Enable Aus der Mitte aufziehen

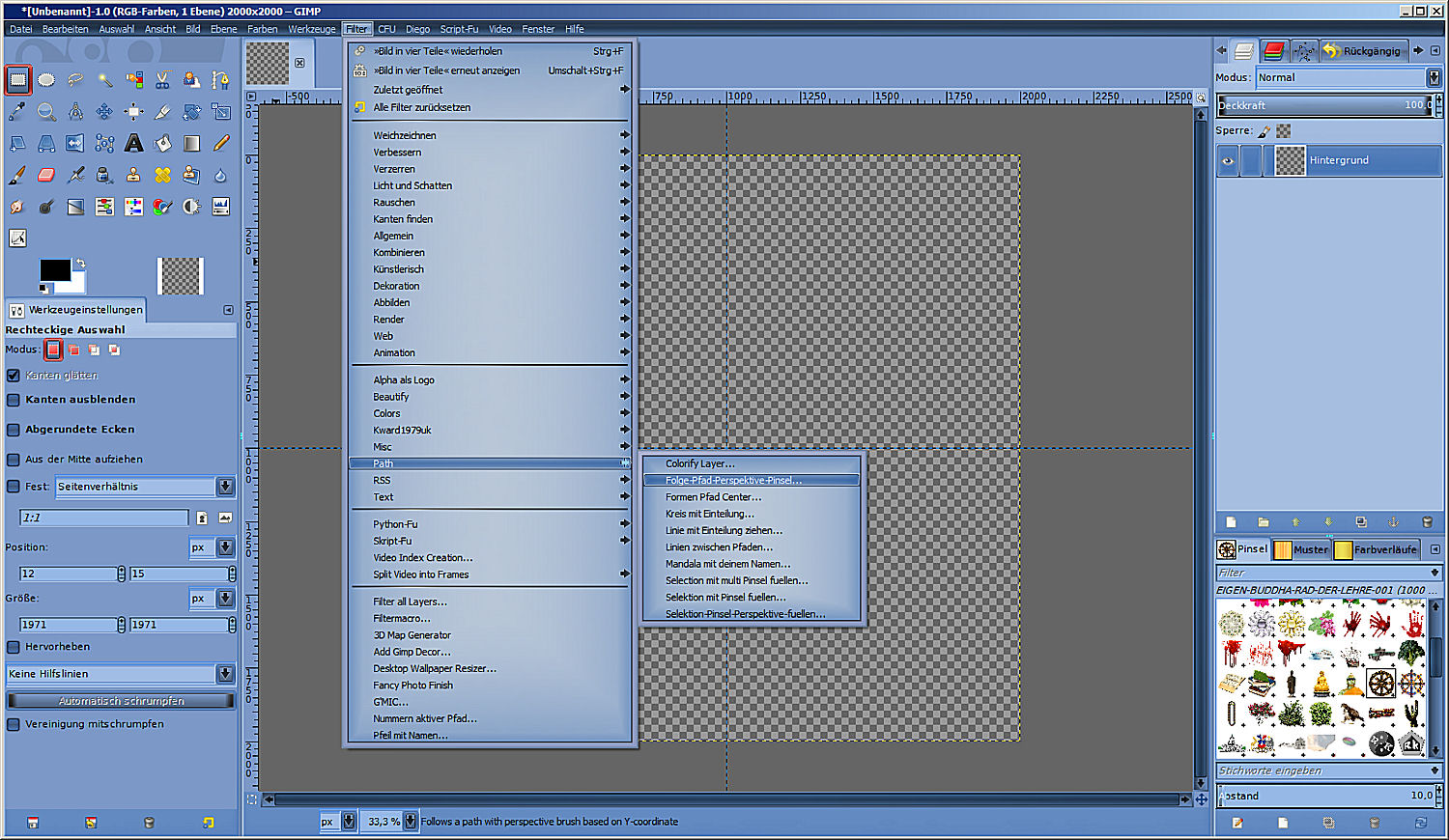coord(14,460)
